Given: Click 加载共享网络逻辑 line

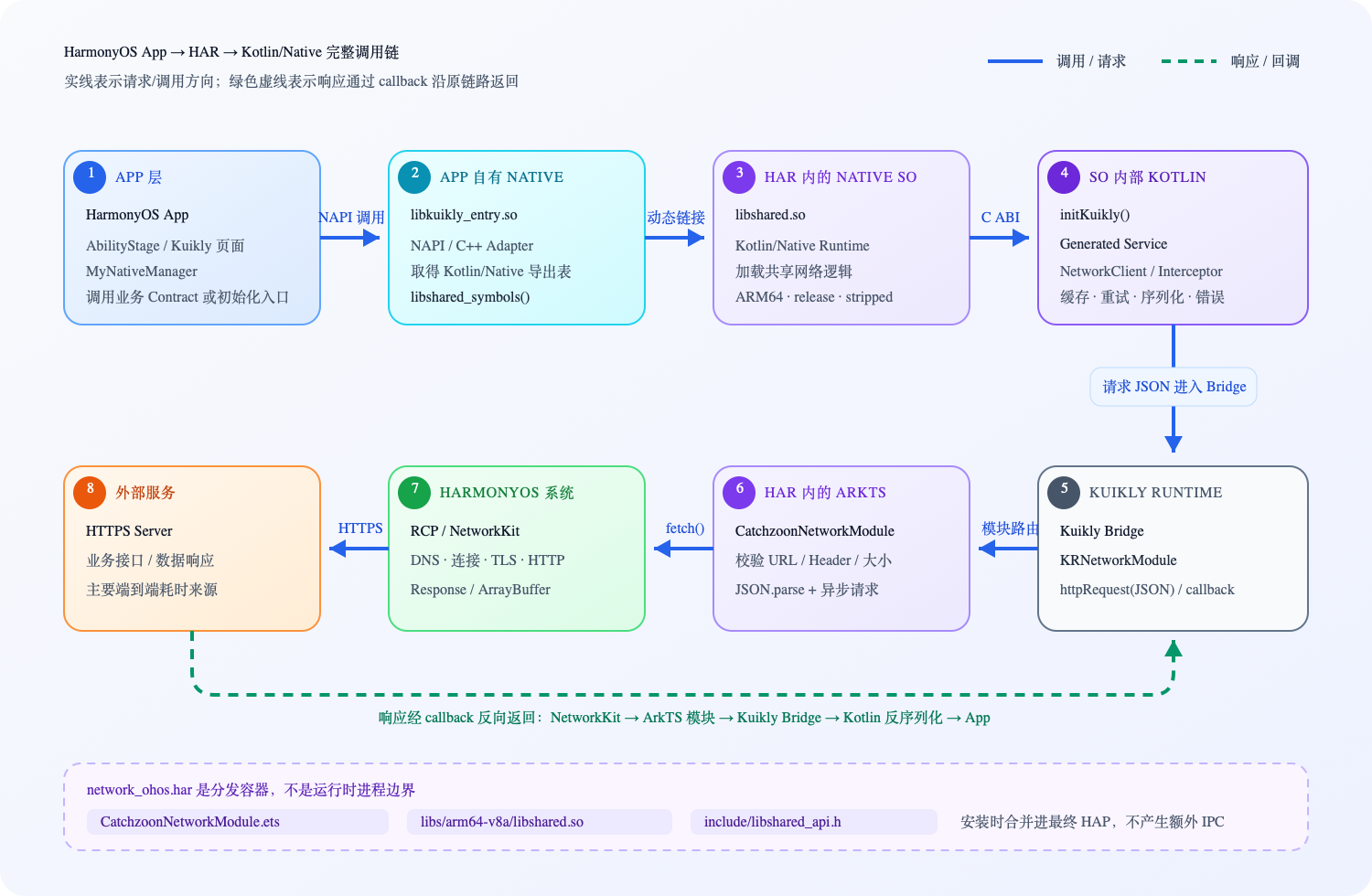Looking at the screenshot, I should [x=794, y=272].
